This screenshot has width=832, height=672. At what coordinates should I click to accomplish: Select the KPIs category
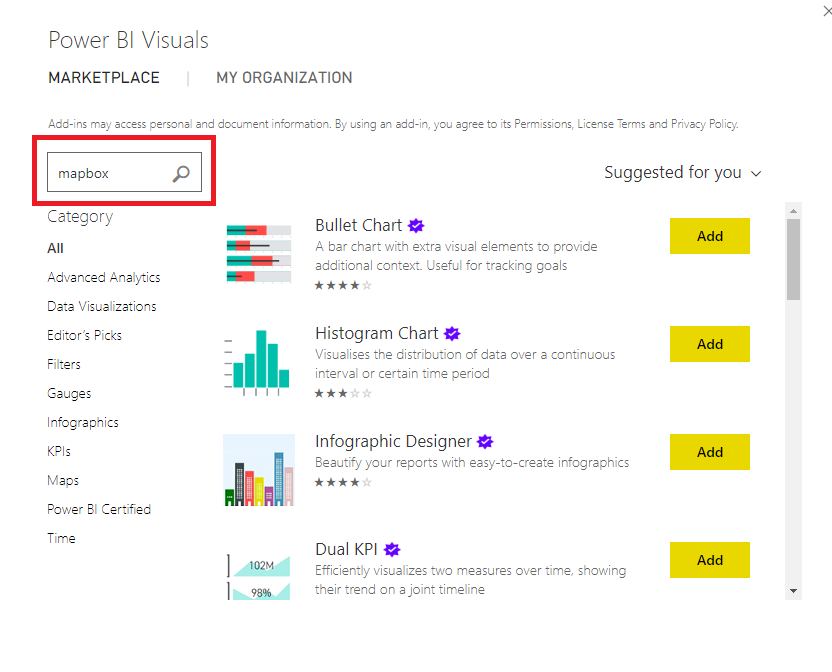[59, 451]
